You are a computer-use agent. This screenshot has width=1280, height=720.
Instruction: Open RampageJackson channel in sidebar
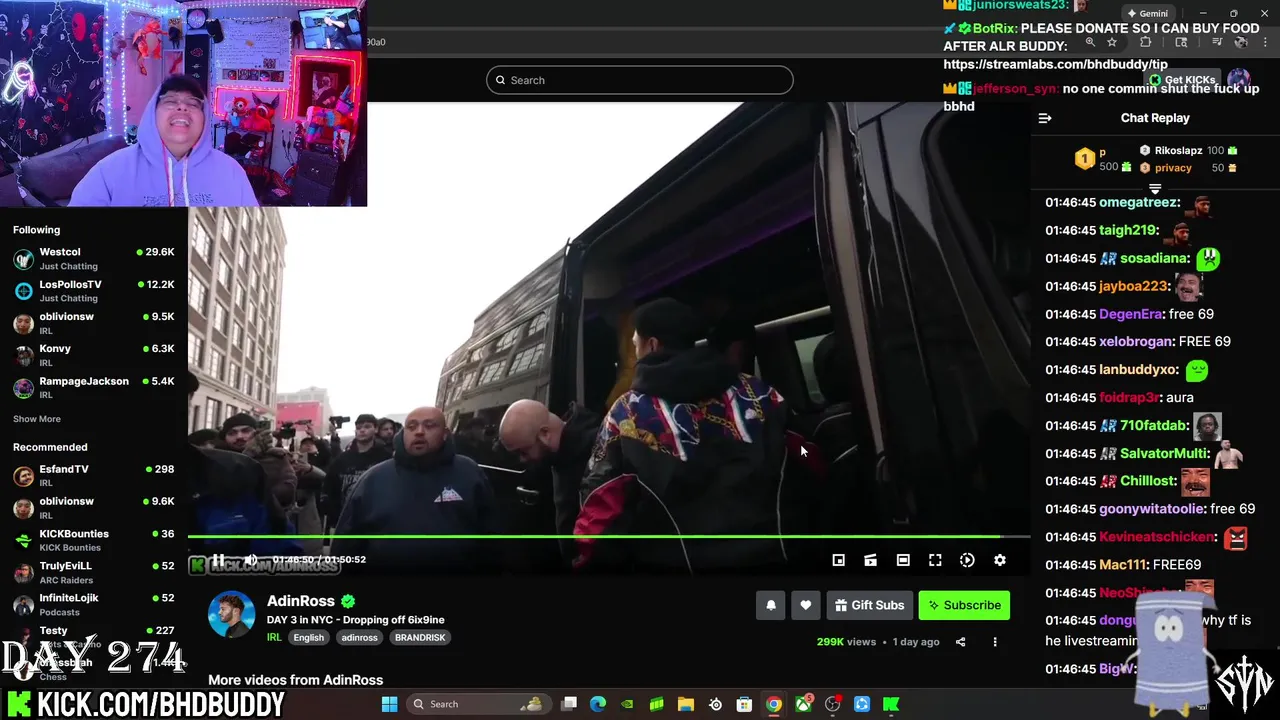tap(94, 387)
